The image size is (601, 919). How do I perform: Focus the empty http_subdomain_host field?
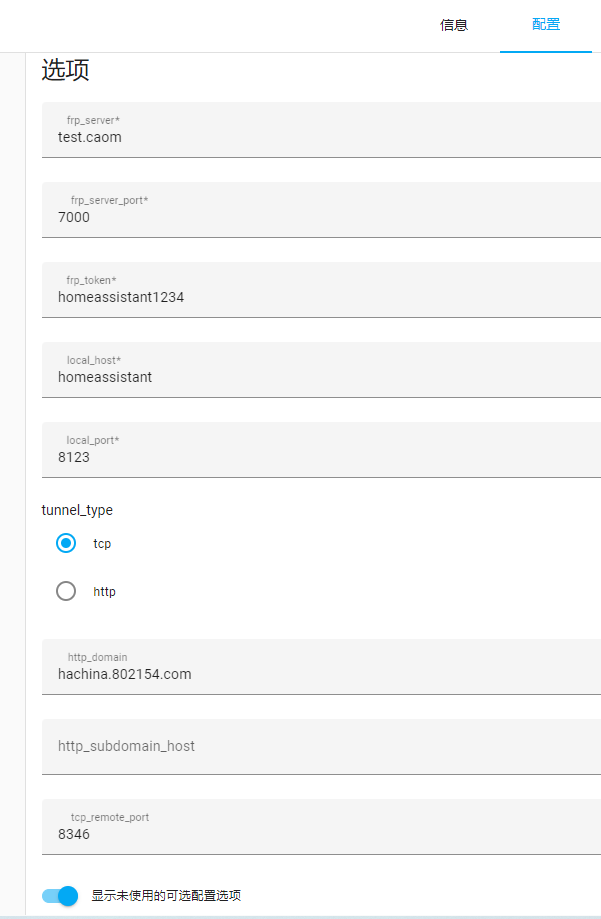click(320, 746)
